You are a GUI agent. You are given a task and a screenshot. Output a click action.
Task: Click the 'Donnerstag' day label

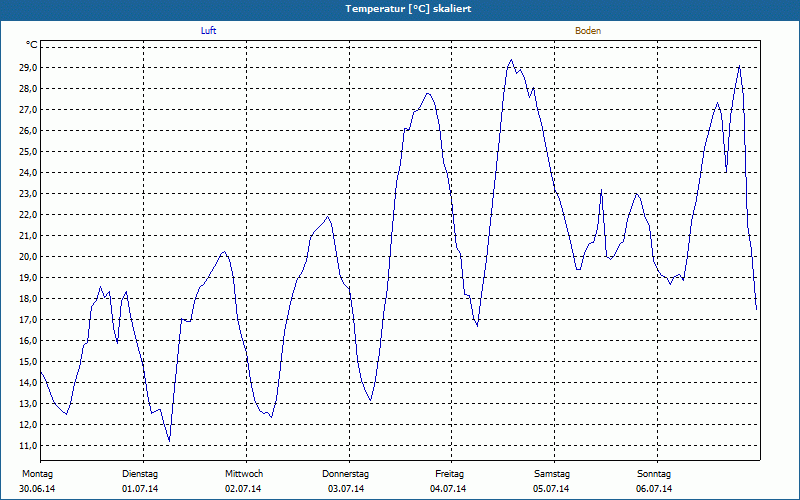point(345,474)
